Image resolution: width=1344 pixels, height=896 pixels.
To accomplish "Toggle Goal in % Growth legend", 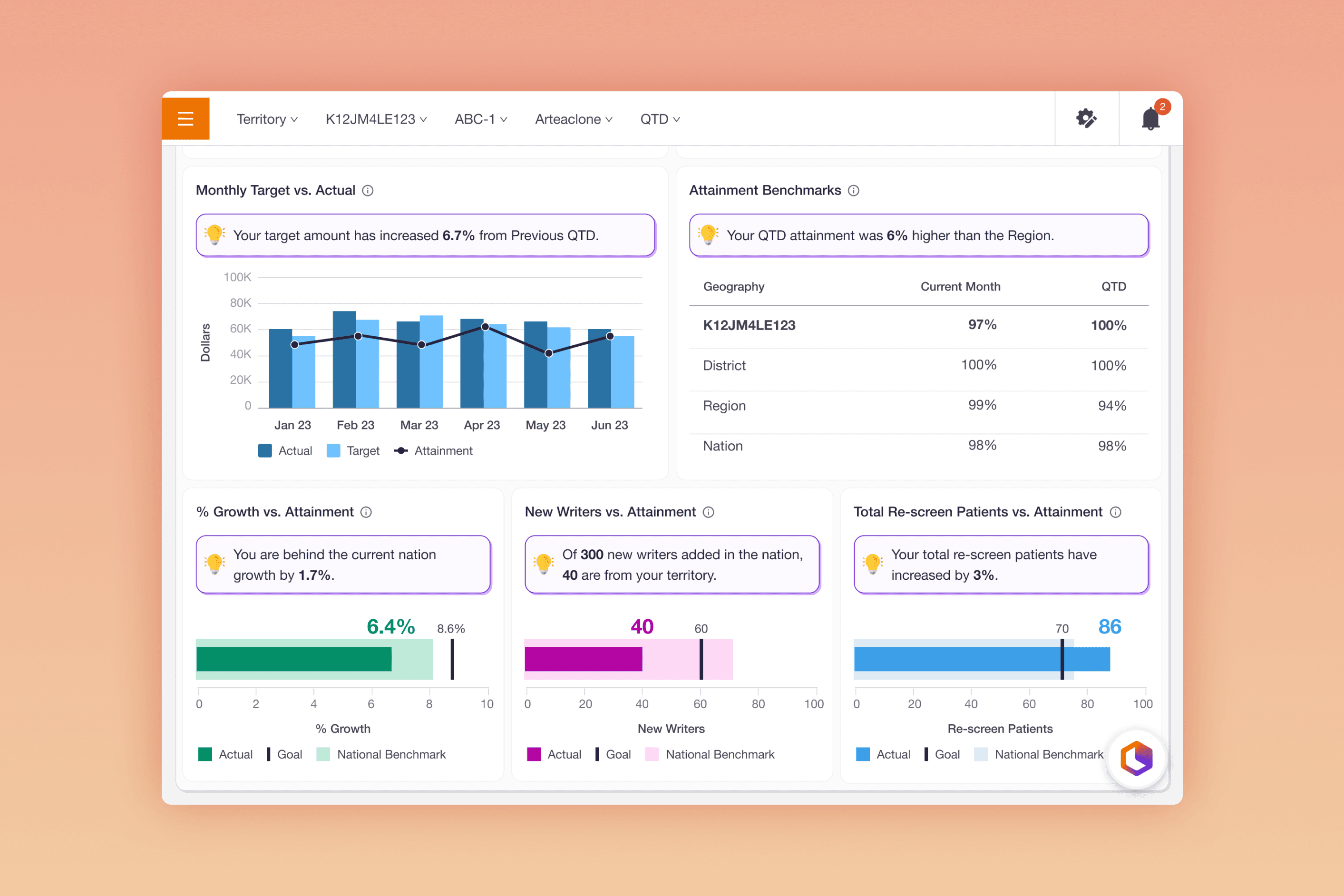I will 284,755.
